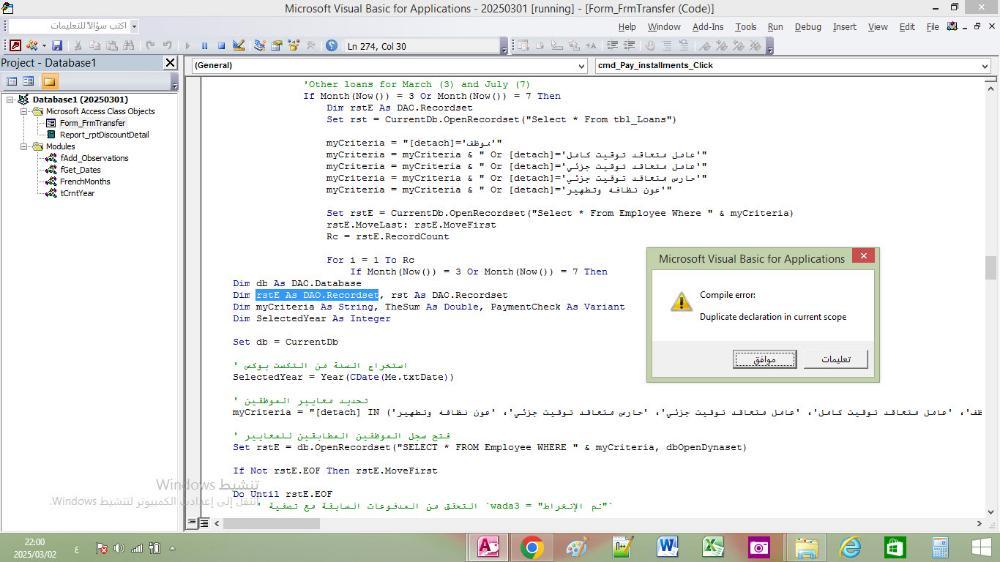
Task: Click the blue Help question icon
Action: click(332, 46)
